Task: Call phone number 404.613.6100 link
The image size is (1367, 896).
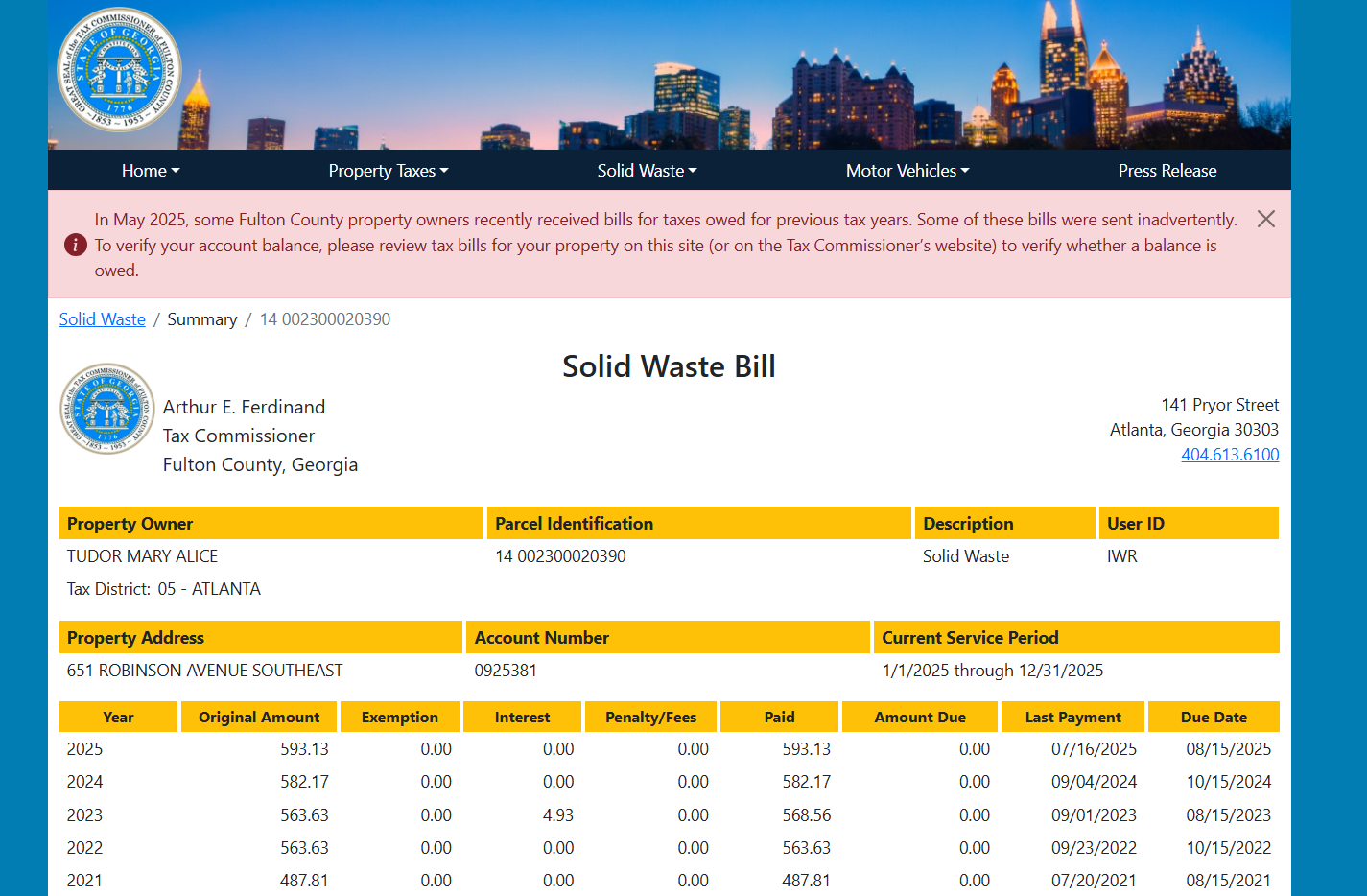Action: 1229,455
